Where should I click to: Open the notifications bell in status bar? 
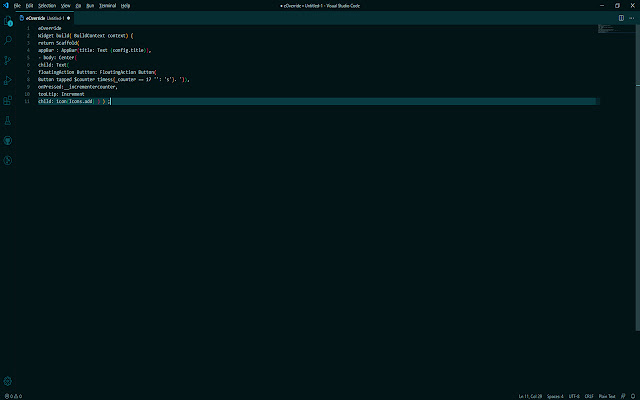pos(632,396)
